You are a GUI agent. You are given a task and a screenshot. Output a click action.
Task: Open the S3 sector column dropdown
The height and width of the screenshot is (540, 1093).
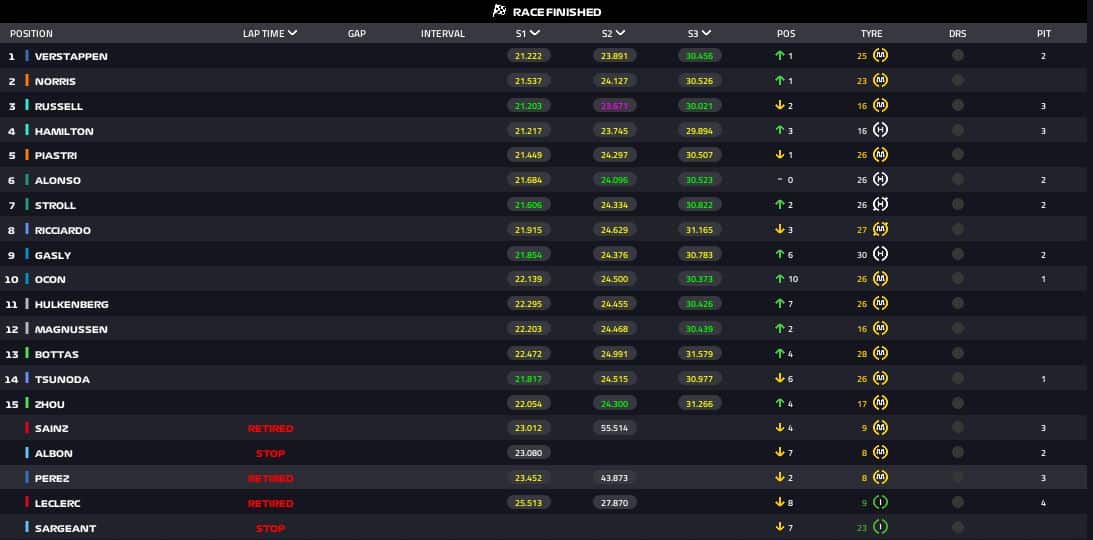[x=706, y=33]
